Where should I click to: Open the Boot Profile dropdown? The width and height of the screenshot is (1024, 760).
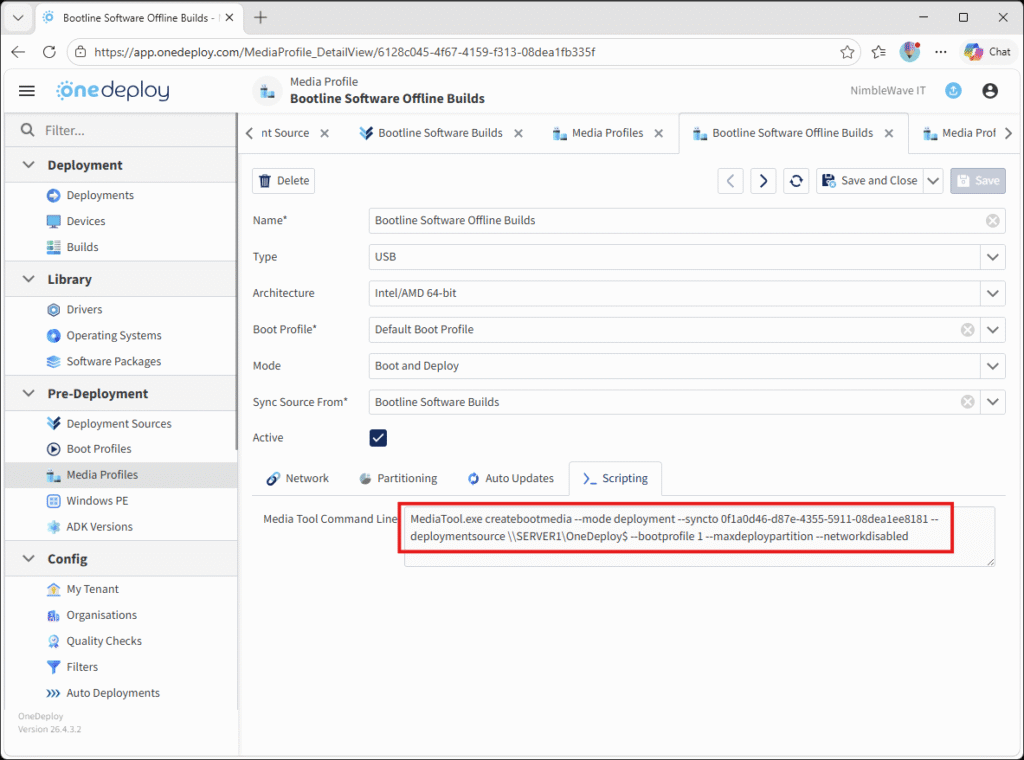point(993,330)
